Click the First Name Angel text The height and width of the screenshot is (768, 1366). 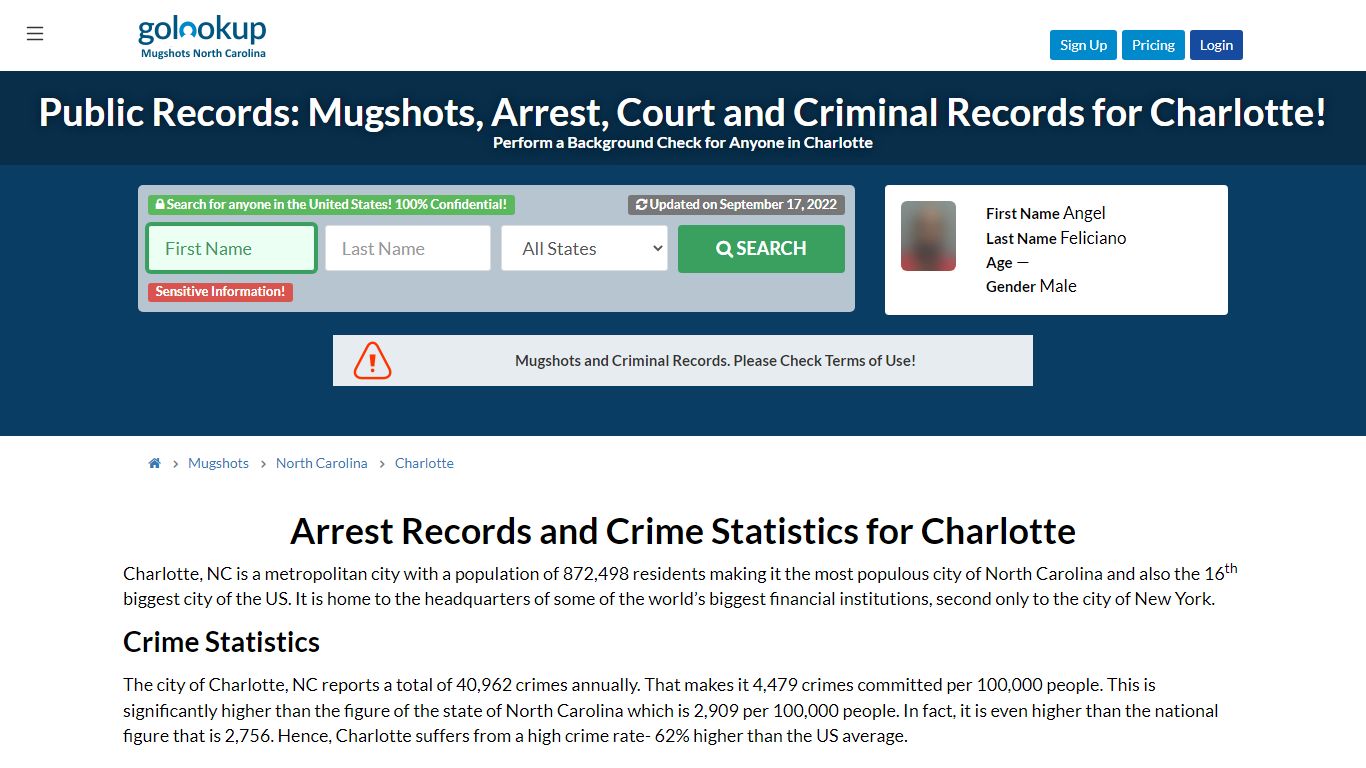tap(1046, 213)
